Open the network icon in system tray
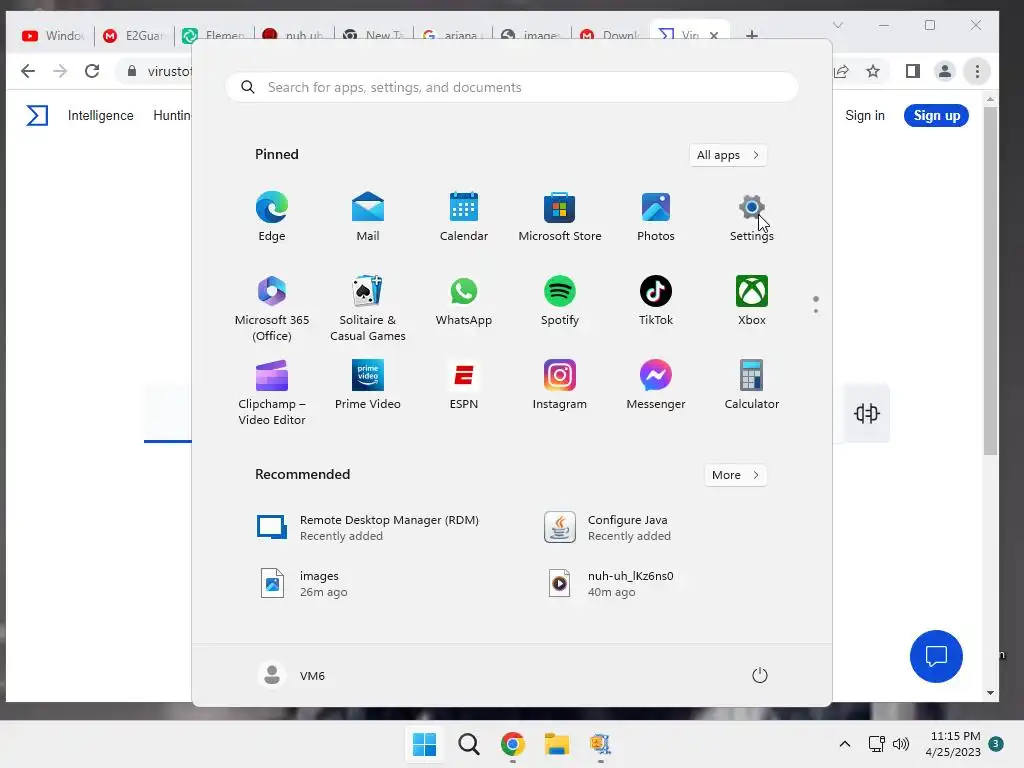The height and width of the screenshot is (768, 1024). (x=876, y=744)
